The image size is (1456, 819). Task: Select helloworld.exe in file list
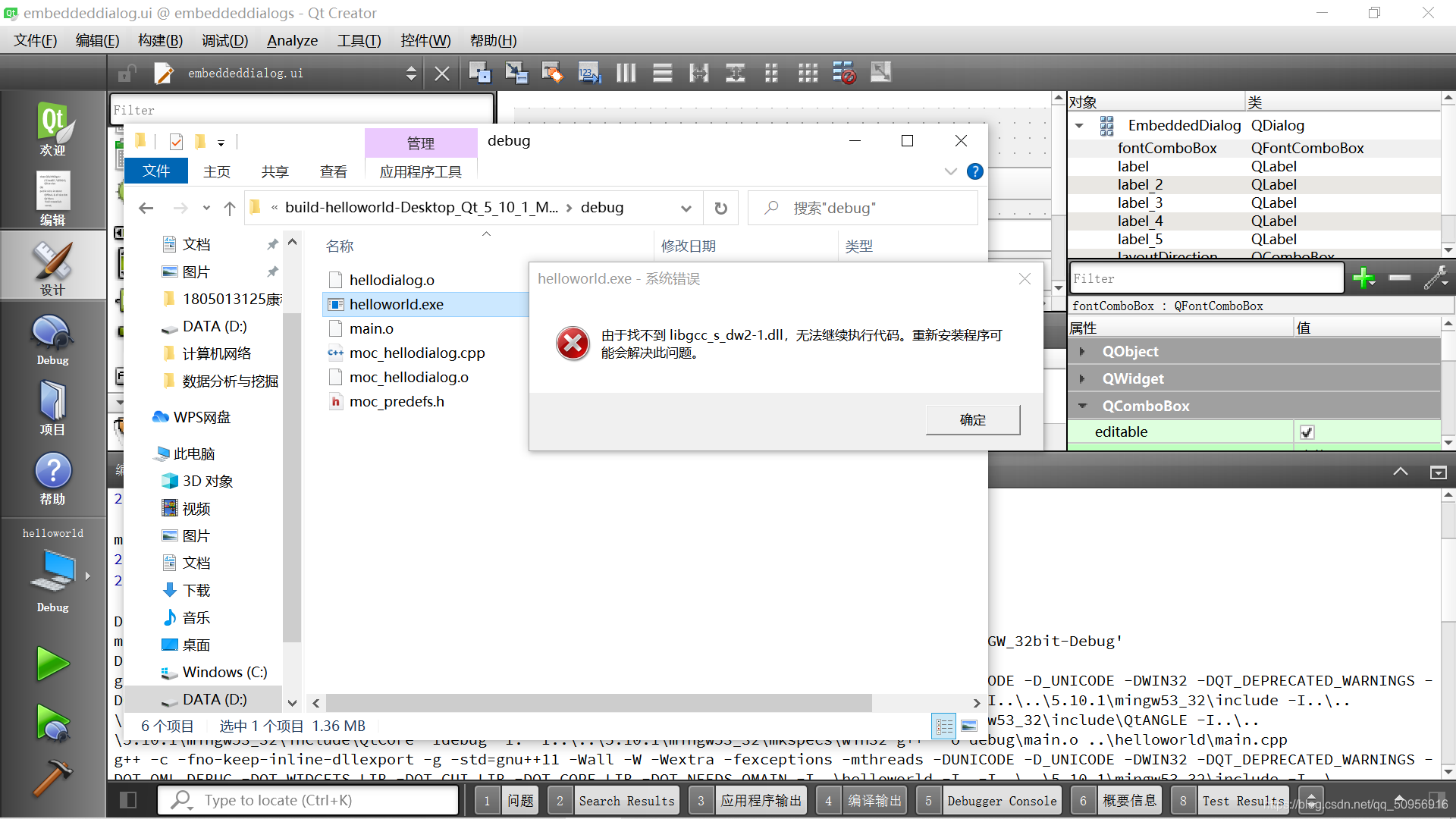(x=397, y=304)
